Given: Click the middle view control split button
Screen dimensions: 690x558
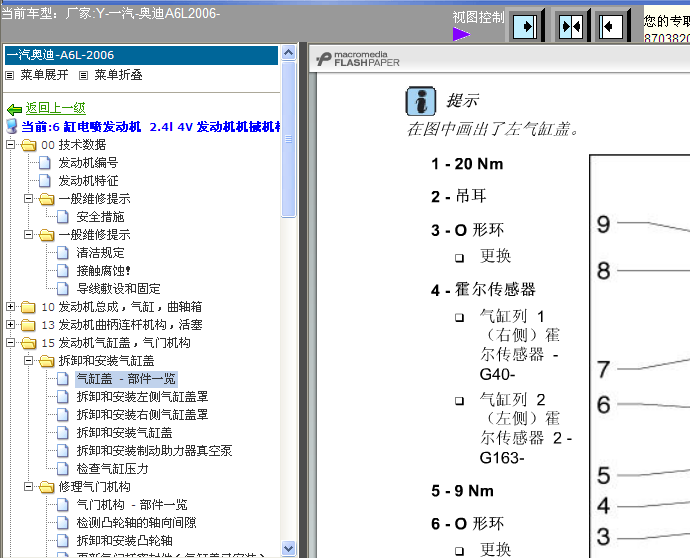Looking at the screenshot, I should click(x=571, y=26).
